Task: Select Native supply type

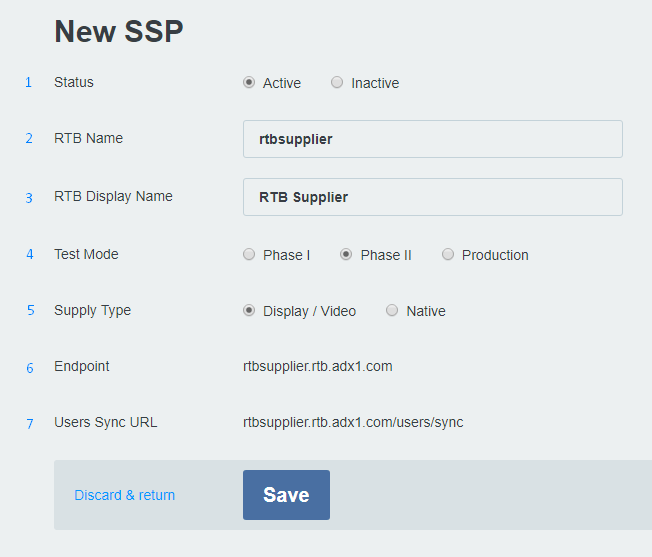Action: pos(392,311)
